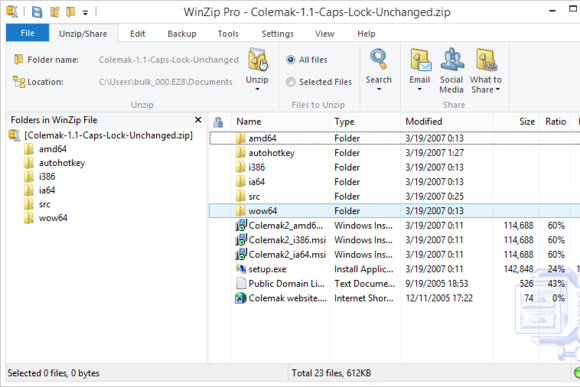The height and width of the screenshot is (387, 580).
Task: Select i386 in the folder tree
Action: [47, 177]
